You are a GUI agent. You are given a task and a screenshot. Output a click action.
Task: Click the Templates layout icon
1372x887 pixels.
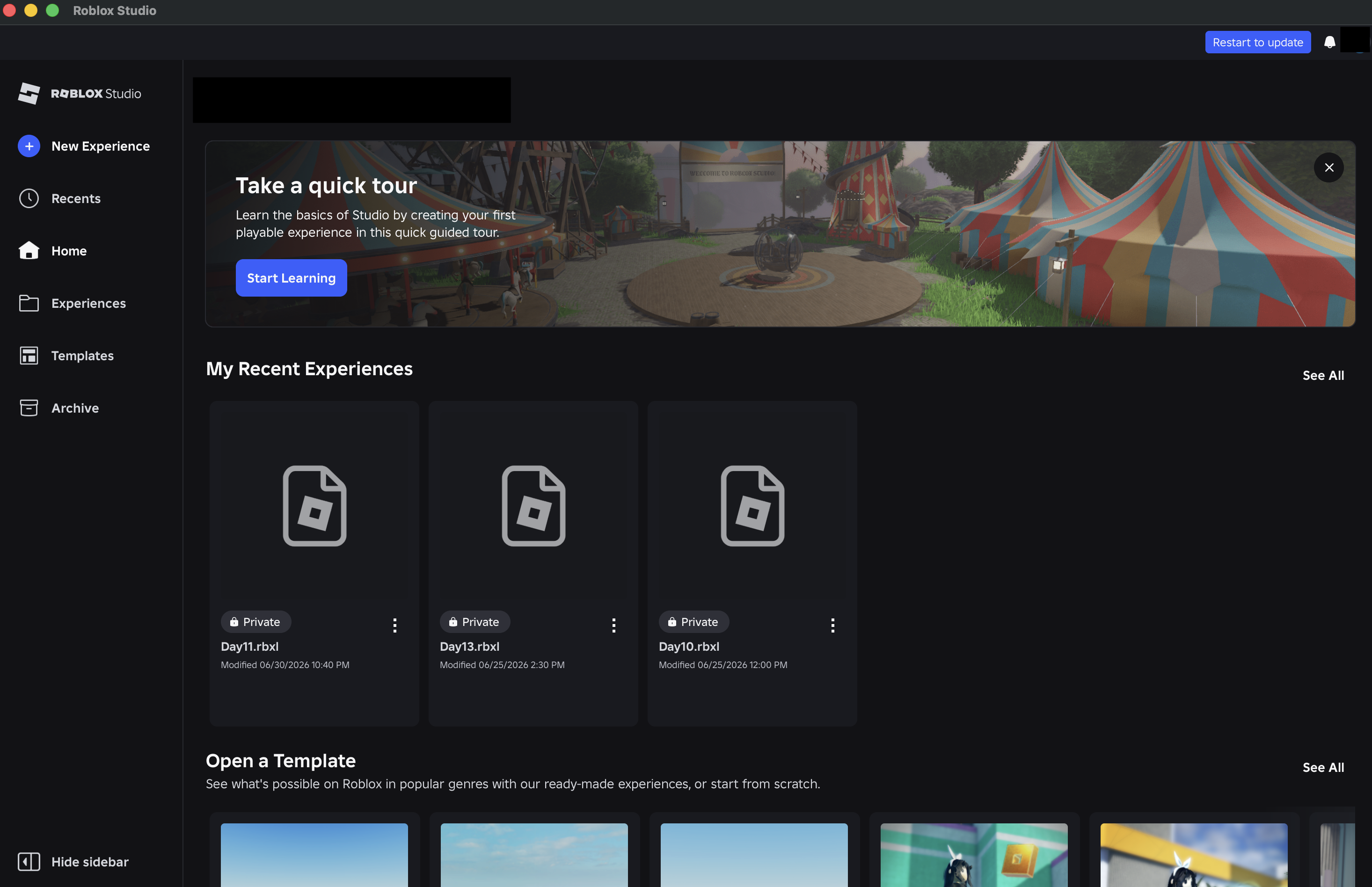[x=29, y=356]
